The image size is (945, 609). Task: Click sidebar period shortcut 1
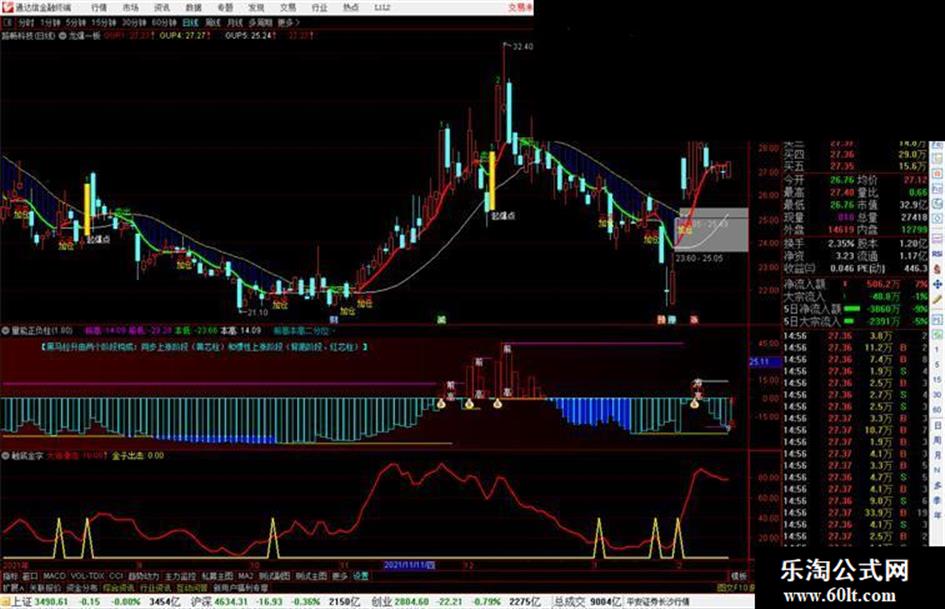click(937, 350)
